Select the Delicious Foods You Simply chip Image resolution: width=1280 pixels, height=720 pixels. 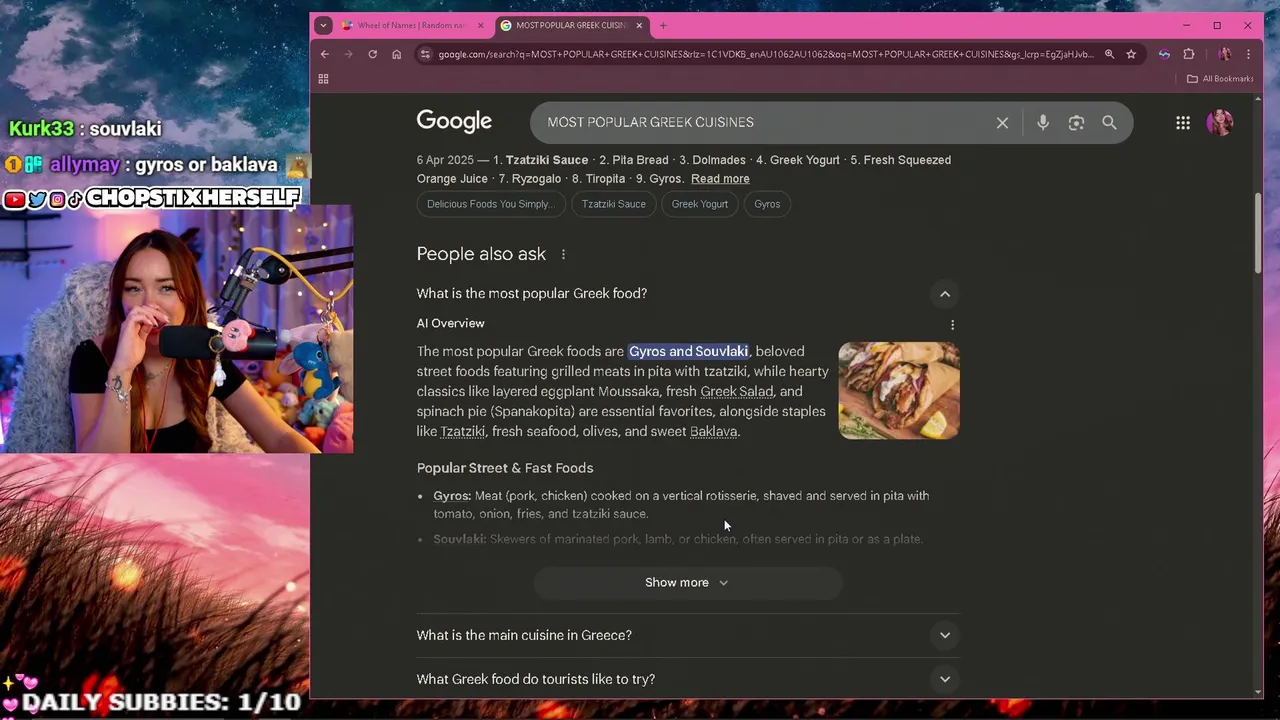pos(490,204)
